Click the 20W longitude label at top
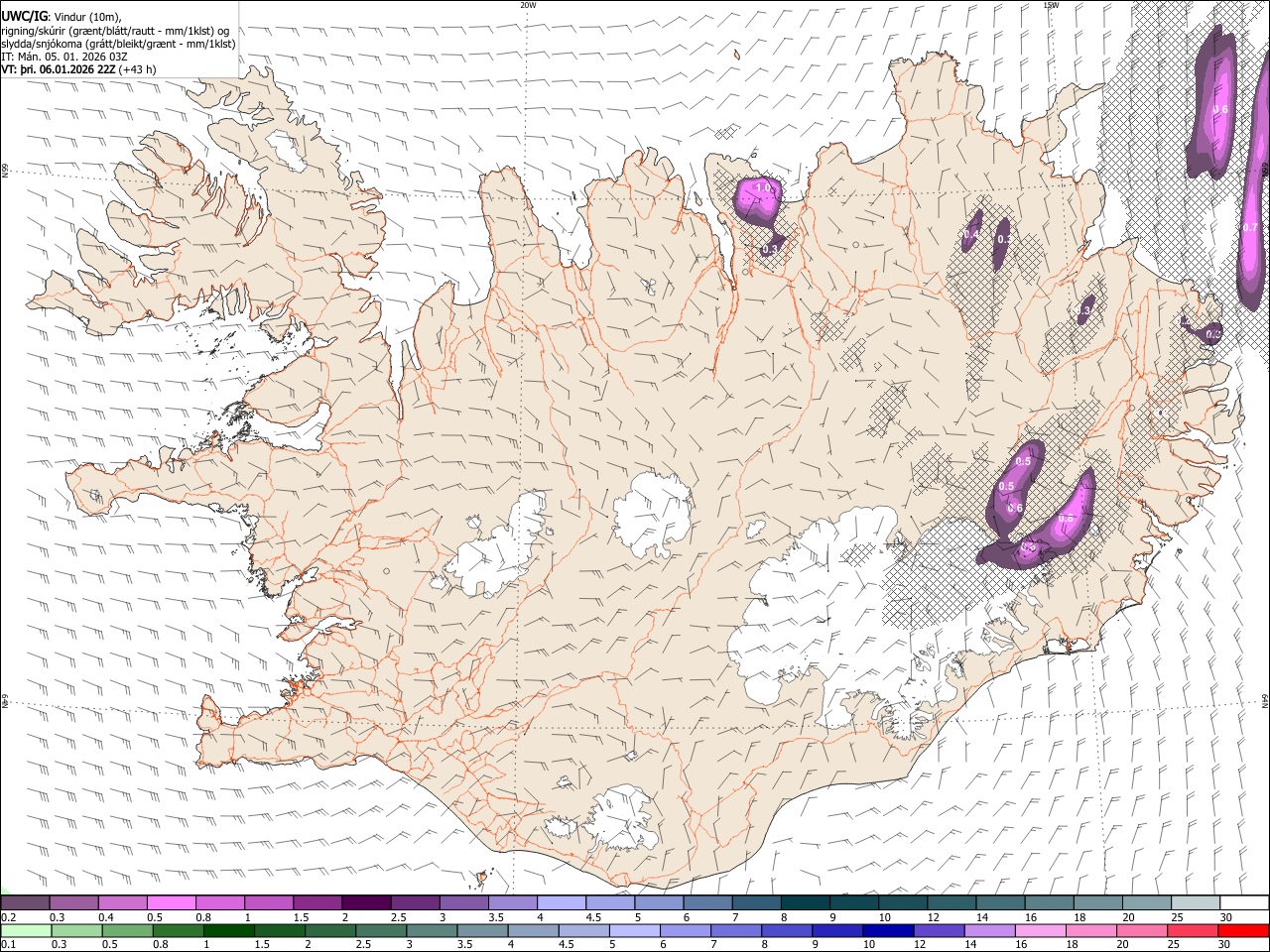The height and width of the screenshot is (952, 1270). coord(528,5)
